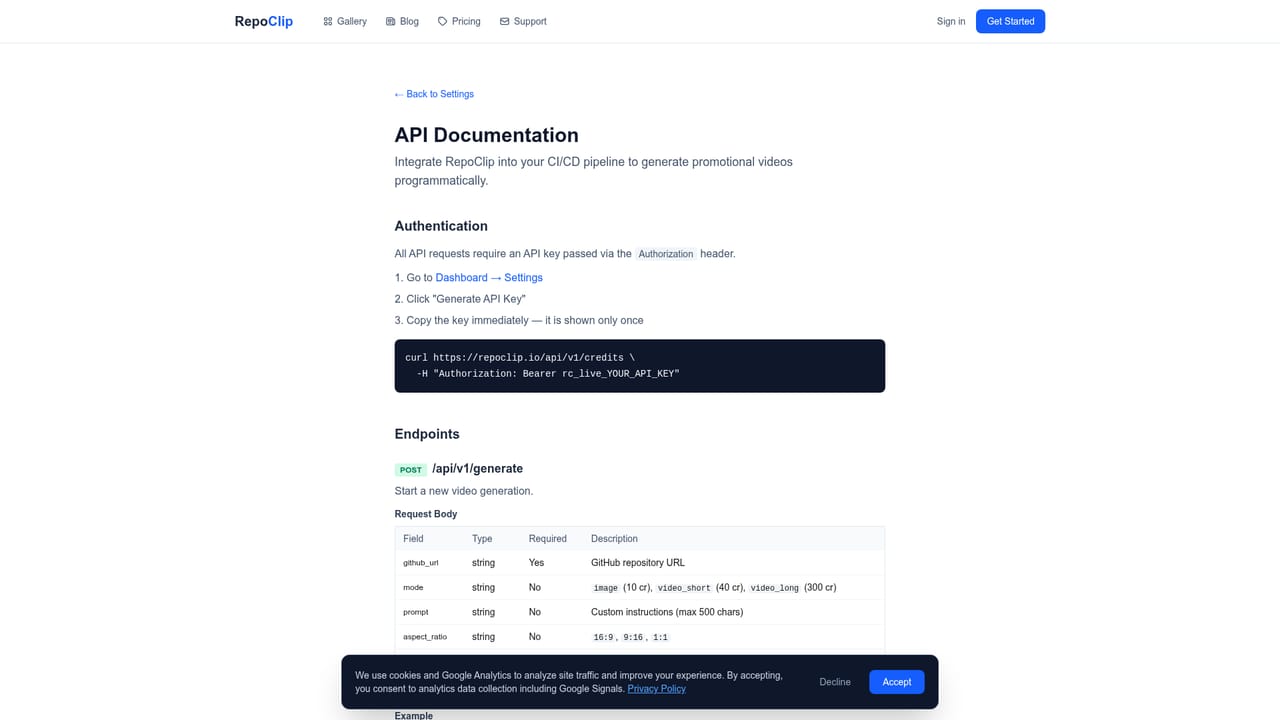
Task: Click the curl code example block
Action: point(640,366)
